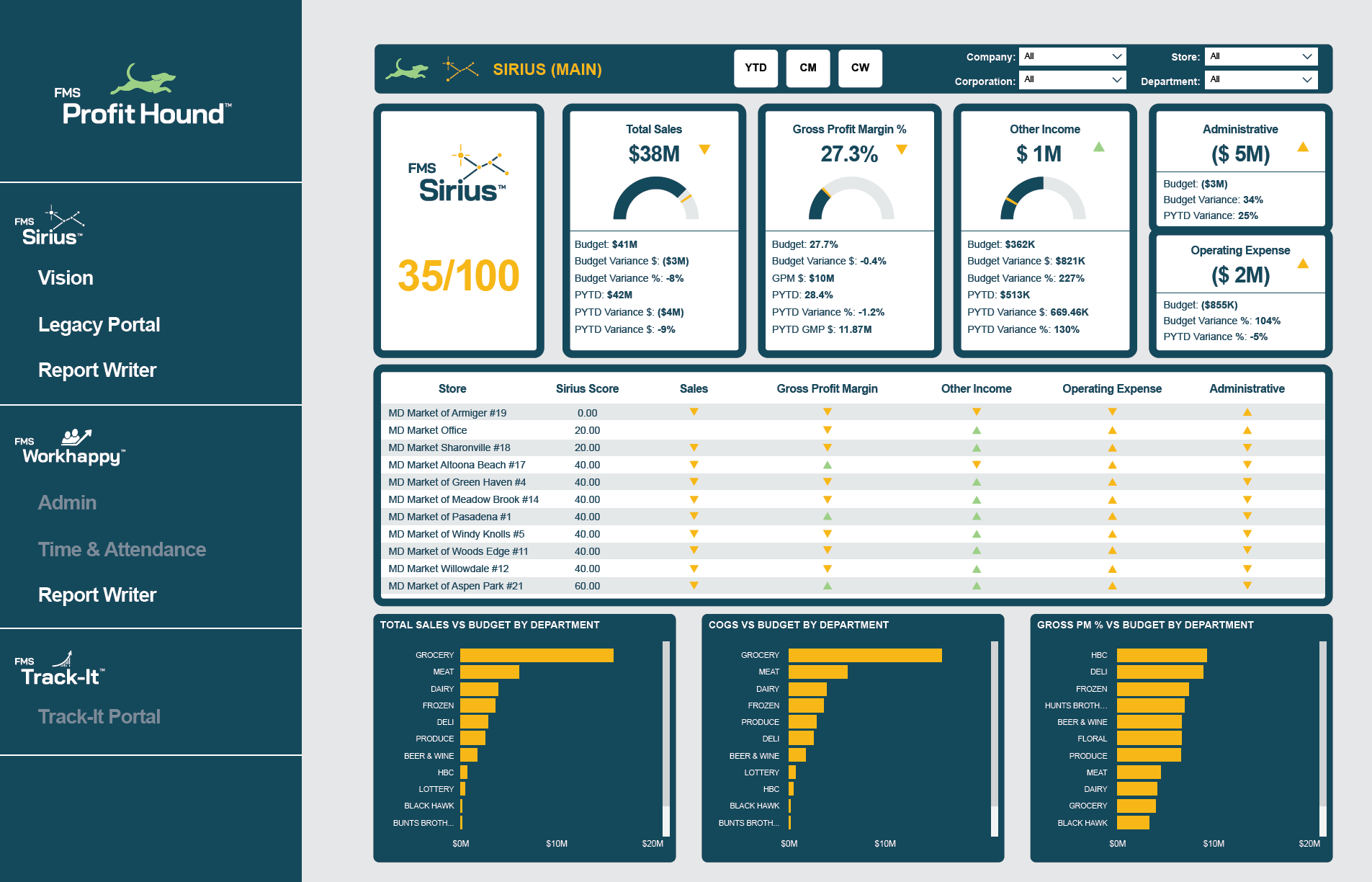The height and width of the screenshot is (882, 1372).
Task: Expand the Store filter dropdown
Action: click(1260, 56)
